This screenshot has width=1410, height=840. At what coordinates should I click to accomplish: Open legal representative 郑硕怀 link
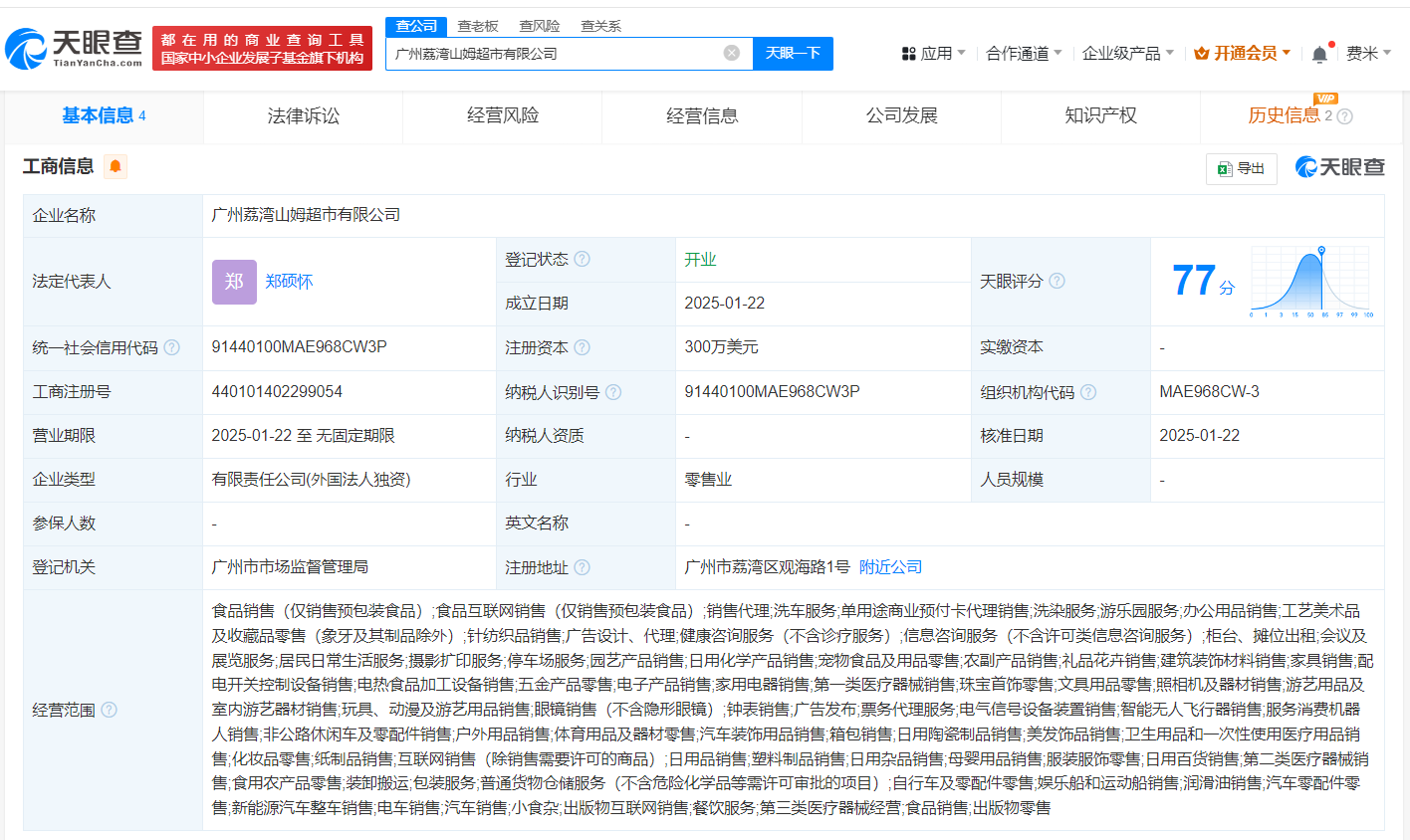[x=289, y=282]
